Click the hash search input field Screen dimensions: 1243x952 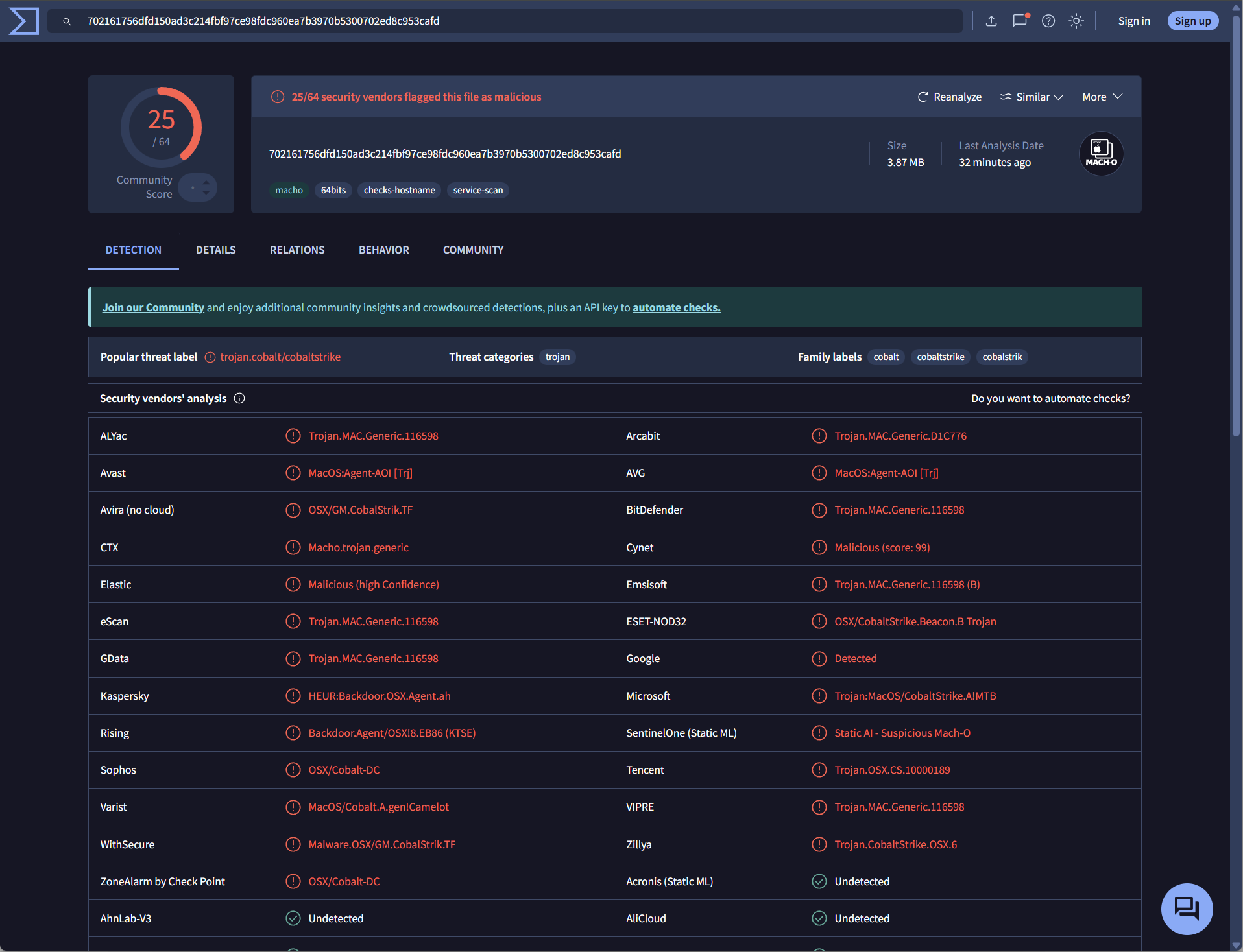click(505, 21)
